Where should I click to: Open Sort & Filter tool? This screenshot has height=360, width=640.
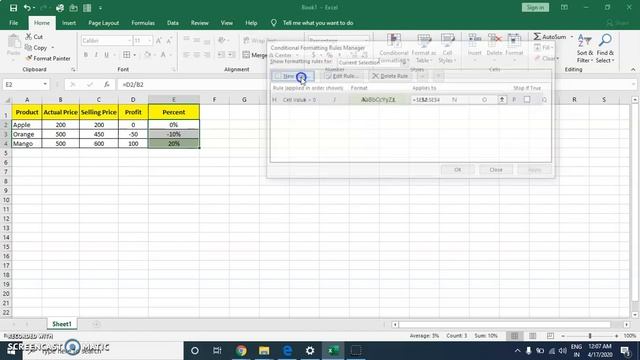pyautogui.click(x=584, y=49)
